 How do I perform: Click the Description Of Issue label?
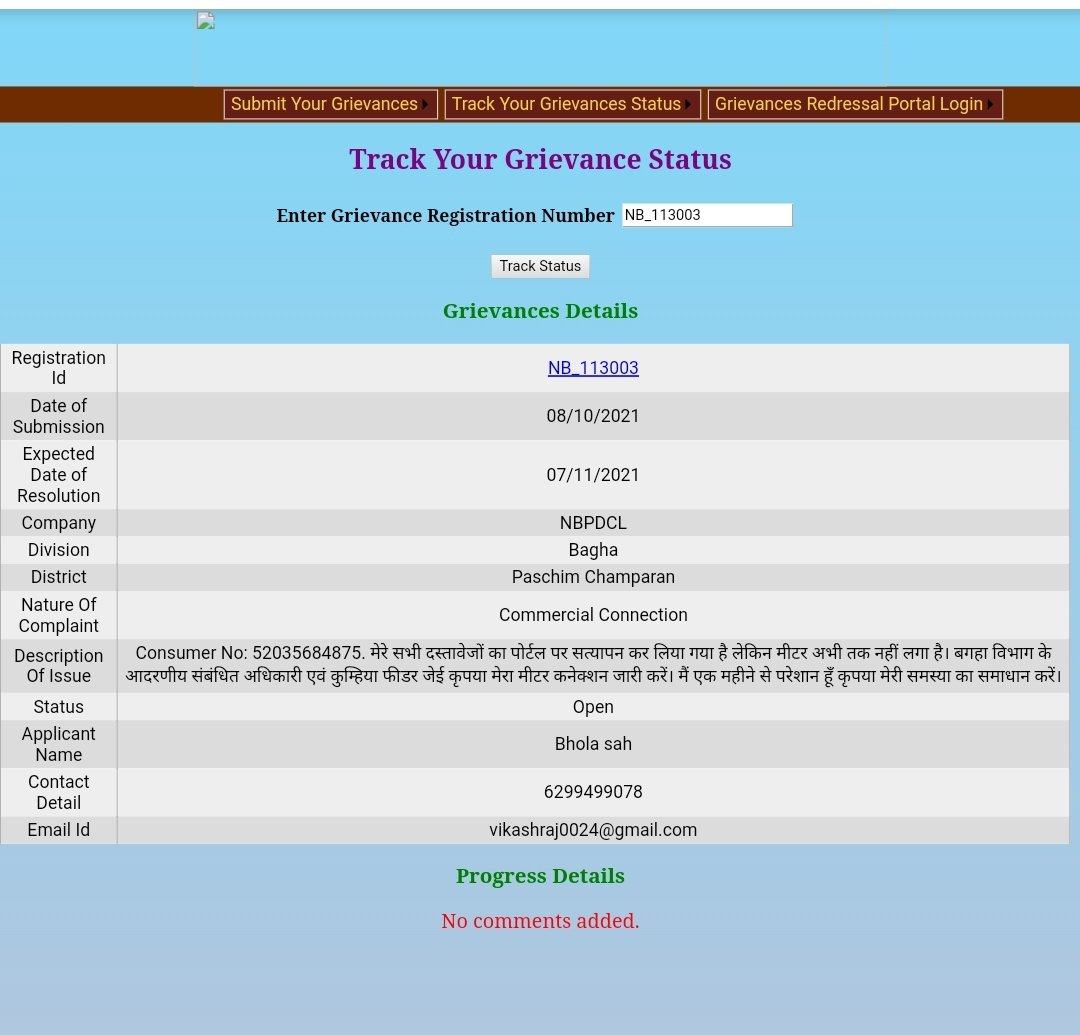(x=59, y=665)
